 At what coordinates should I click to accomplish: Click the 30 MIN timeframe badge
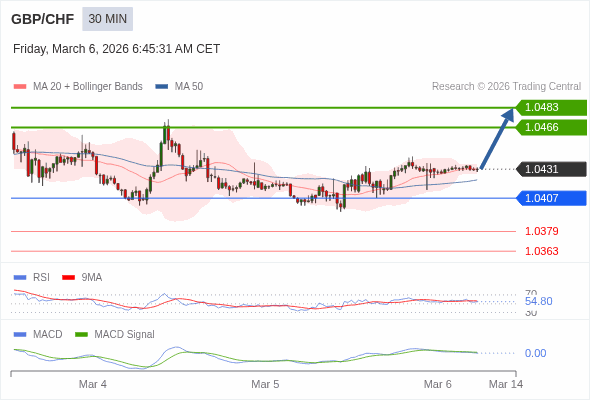pyautogui.click(x=108, y=19)
